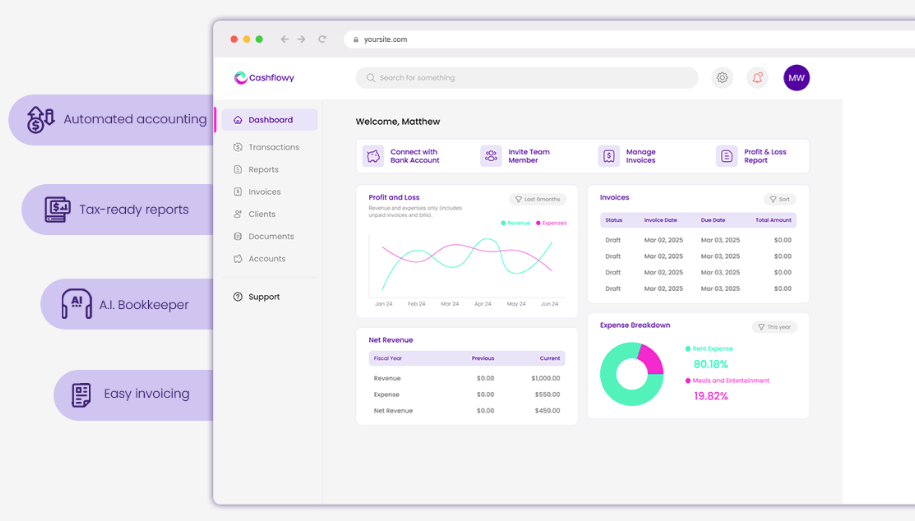Open the This year filter dropdown
This screenshot has height=521, width=915.
tap(774, 327)
